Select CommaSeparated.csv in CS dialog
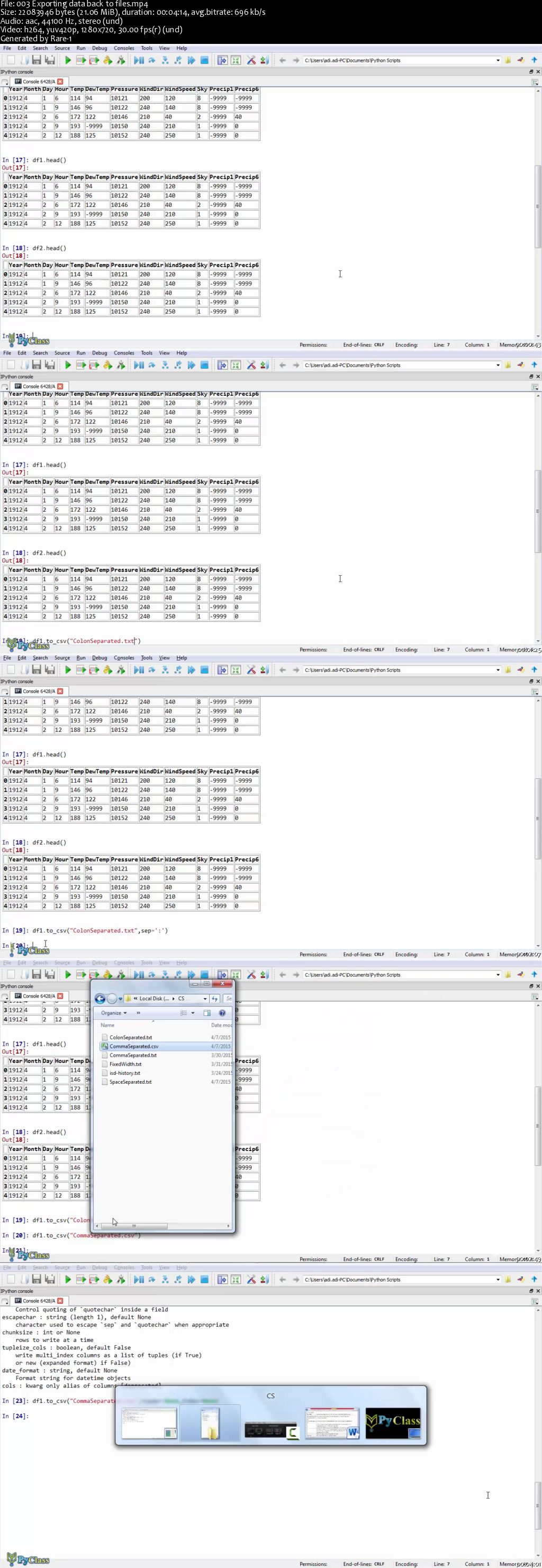This screenshot has width=542, height=1568. tap(133, 1046)
